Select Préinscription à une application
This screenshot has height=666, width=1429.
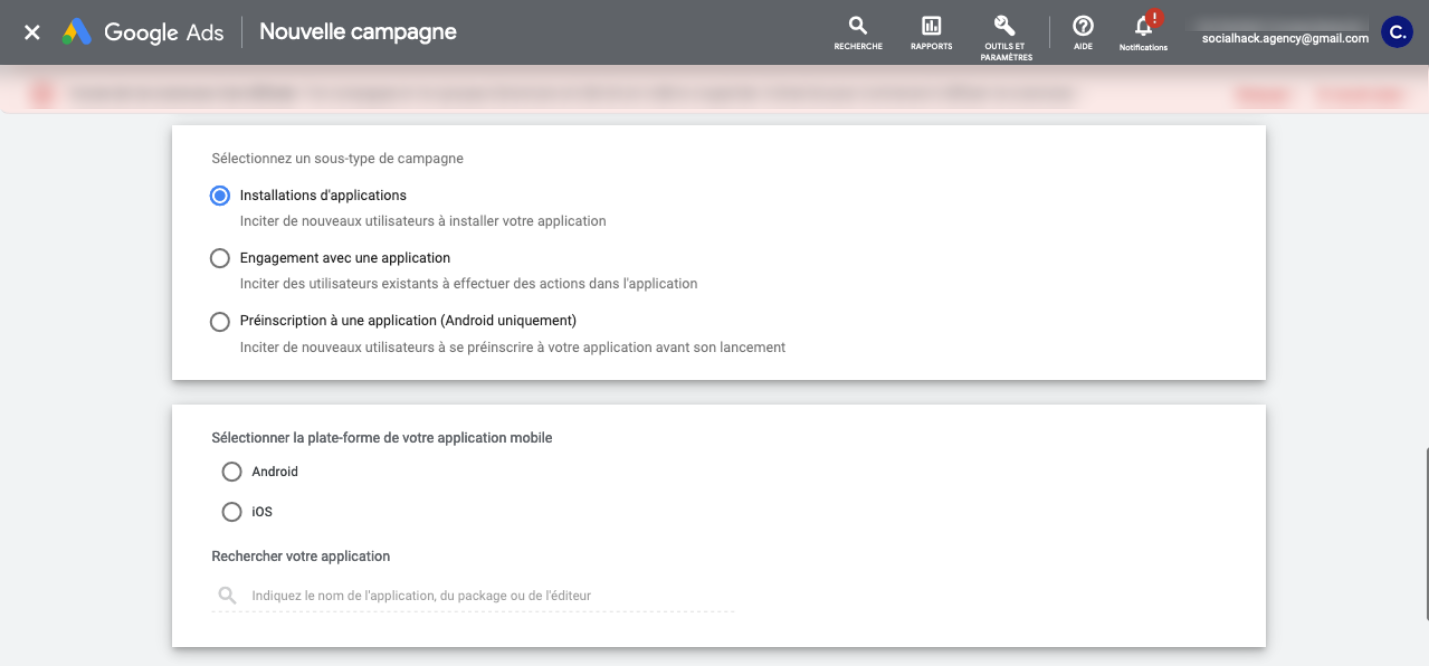[220, 321]
